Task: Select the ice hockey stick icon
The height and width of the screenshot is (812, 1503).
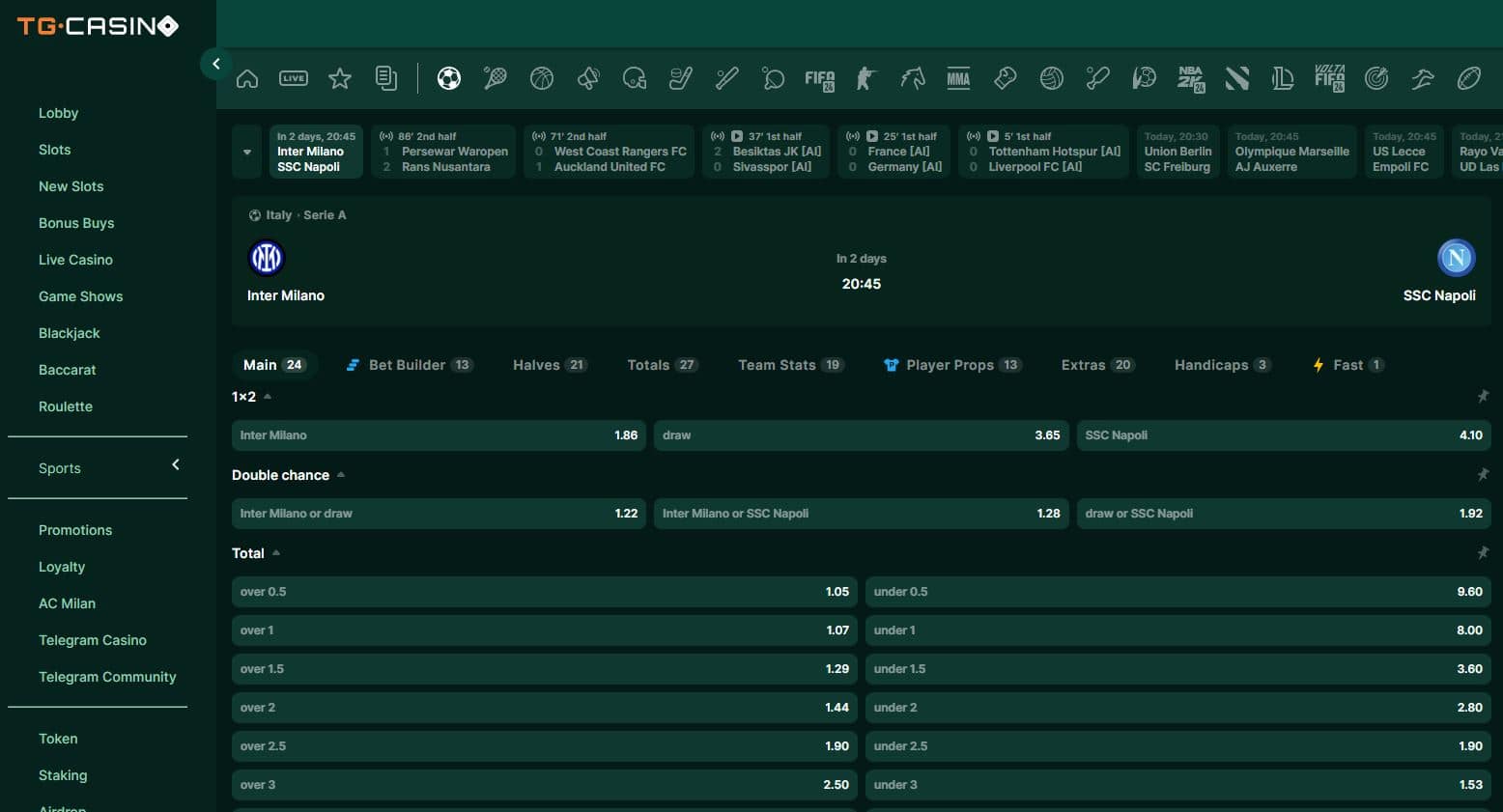Action: (x=681, y=78)
